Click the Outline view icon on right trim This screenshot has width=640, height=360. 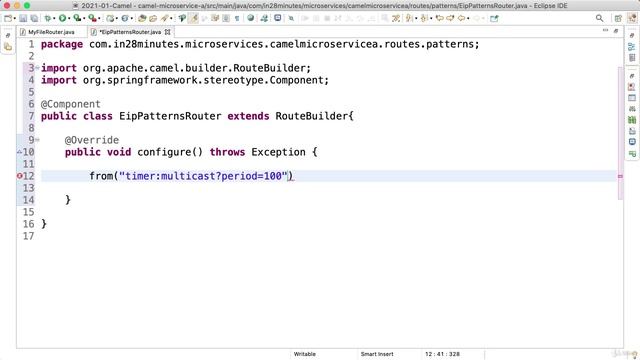(x=632, y=47)
